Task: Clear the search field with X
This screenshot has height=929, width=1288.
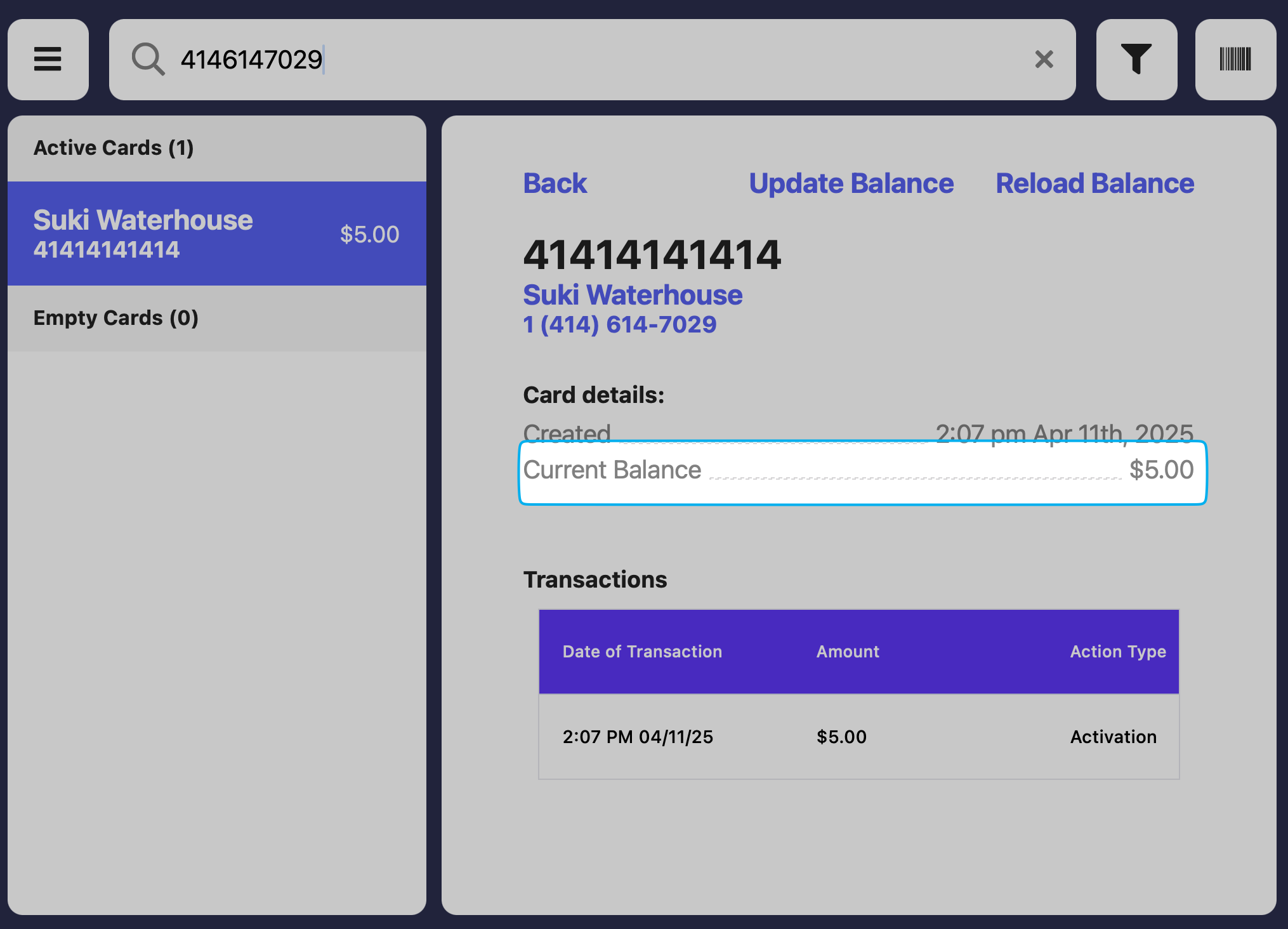Action: click(x=1044, y=60)
